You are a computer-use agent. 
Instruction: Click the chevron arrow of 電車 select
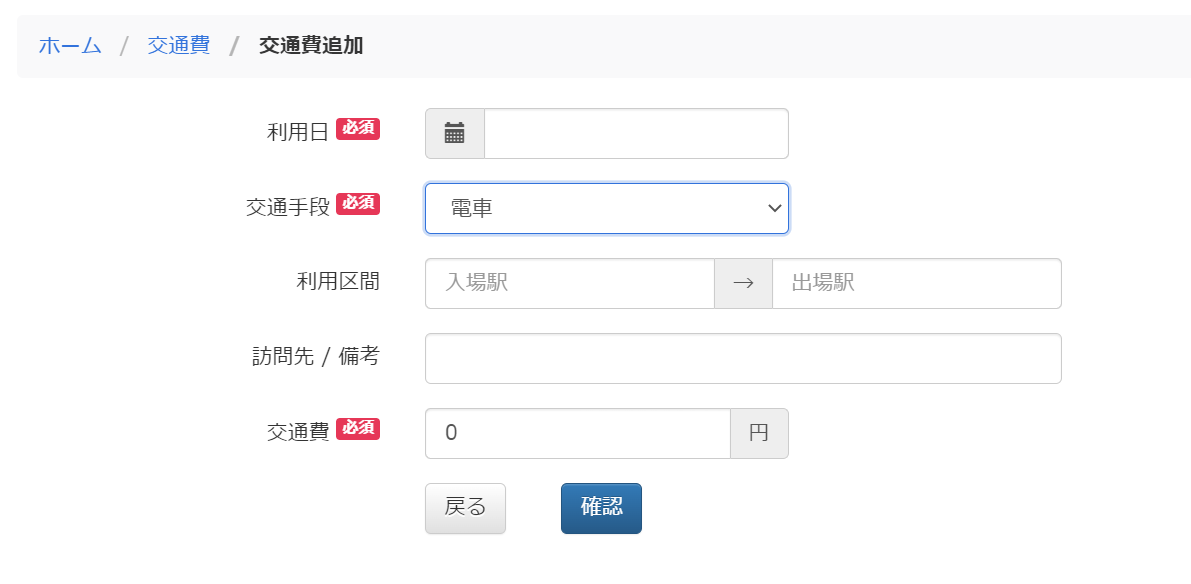coord(775,208)
